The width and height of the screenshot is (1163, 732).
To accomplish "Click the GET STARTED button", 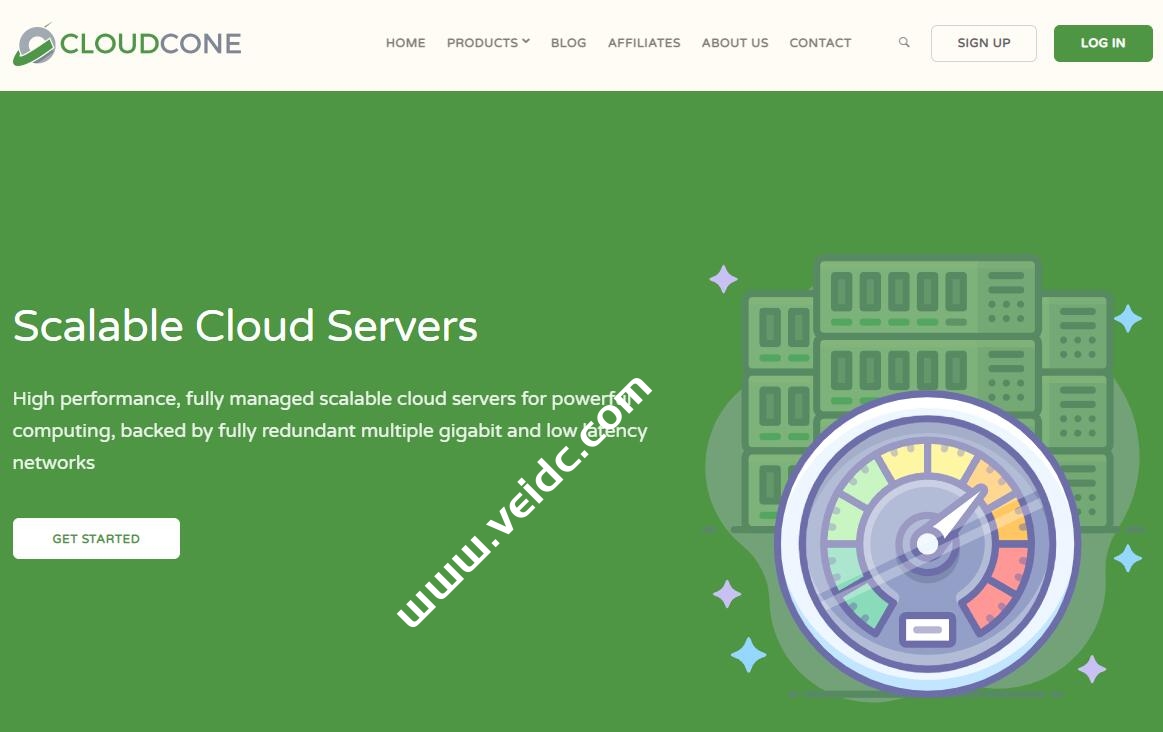I will [96, 538].
